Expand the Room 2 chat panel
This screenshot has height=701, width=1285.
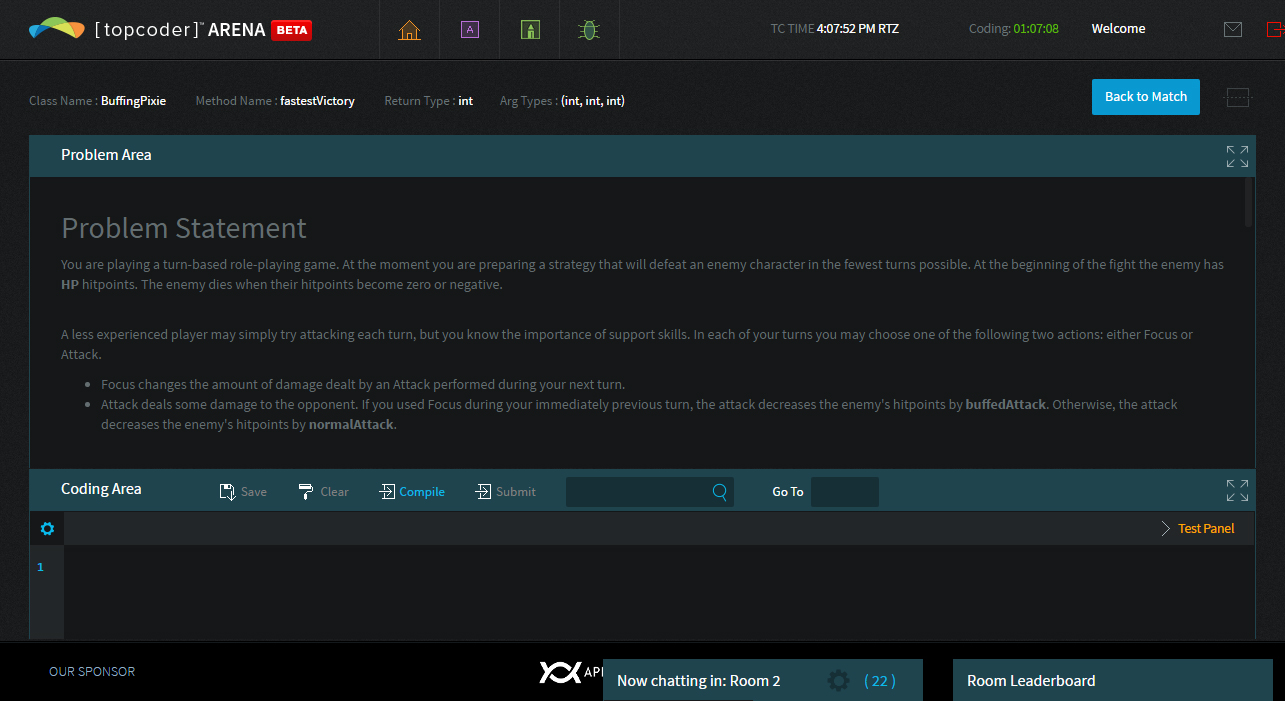698,681
